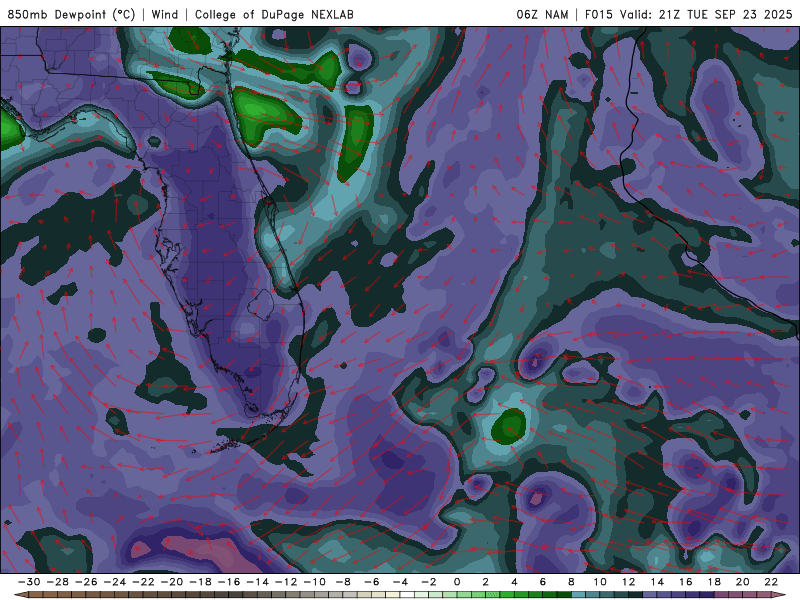Click the -16 label on the color scale
800x600 pixels.
[x=229, y=582]
